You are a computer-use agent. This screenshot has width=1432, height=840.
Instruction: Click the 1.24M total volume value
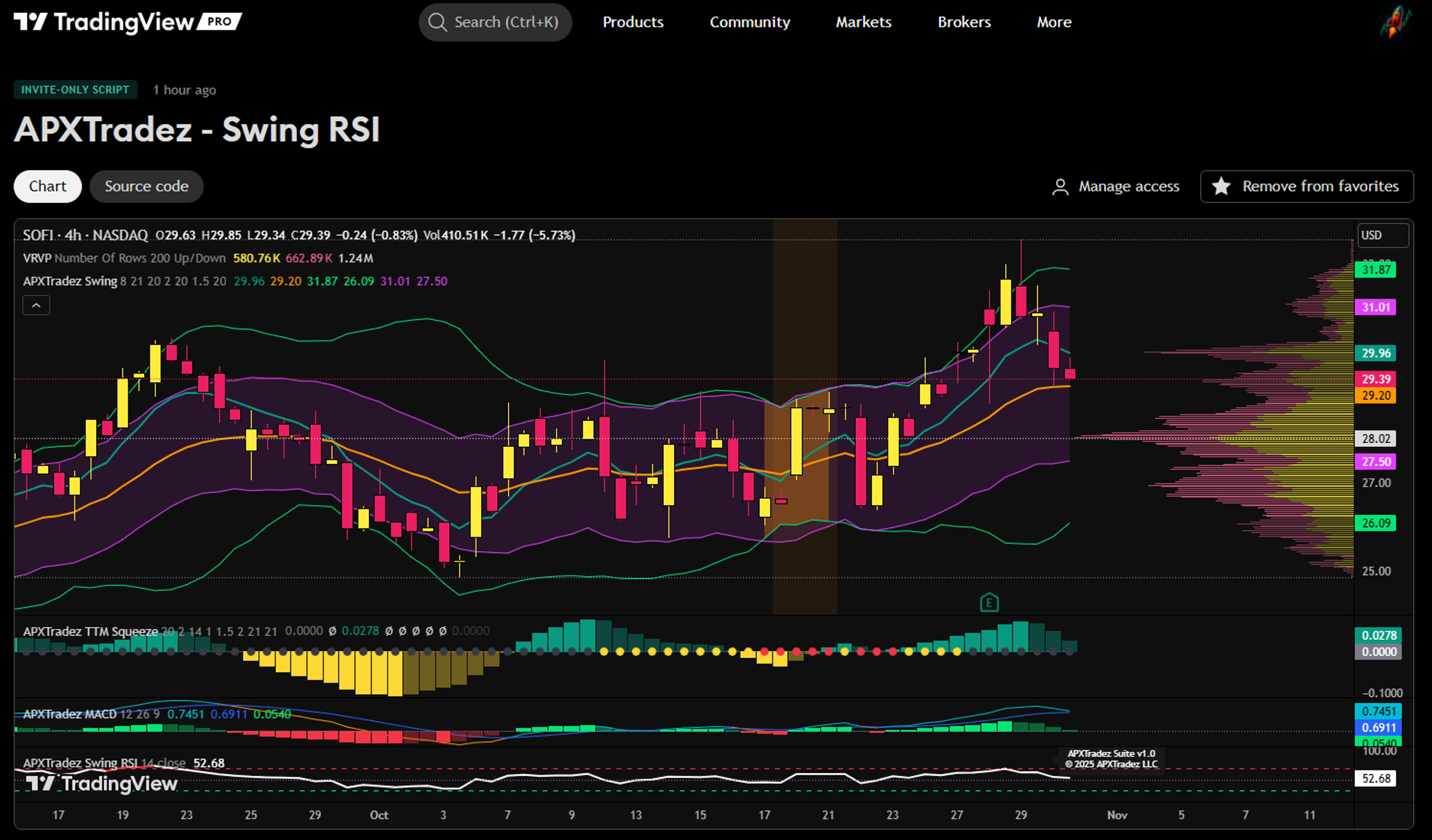(x=356, y=258)
